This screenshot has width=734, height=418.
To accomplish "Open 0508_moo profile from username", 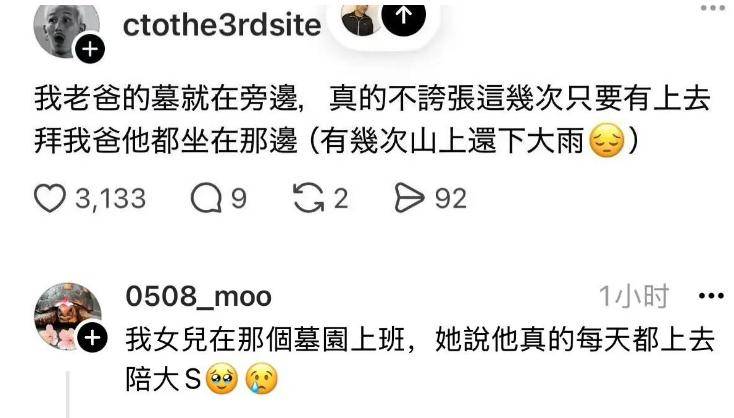I will 198,296.
